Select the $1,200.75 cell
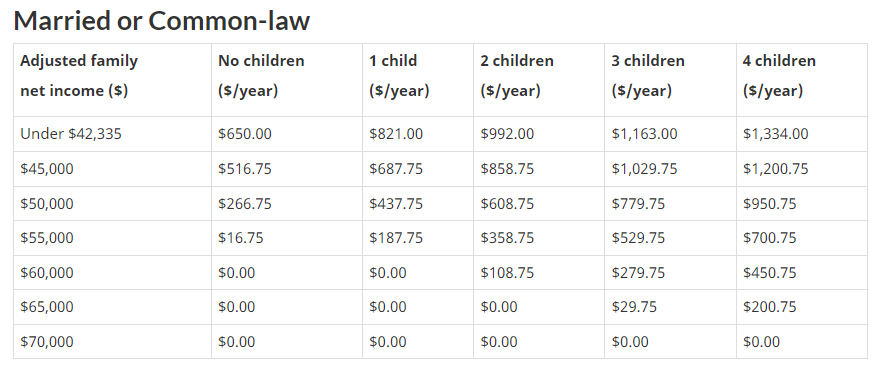This screenshot has width=886, height=367. coord(775,169)
